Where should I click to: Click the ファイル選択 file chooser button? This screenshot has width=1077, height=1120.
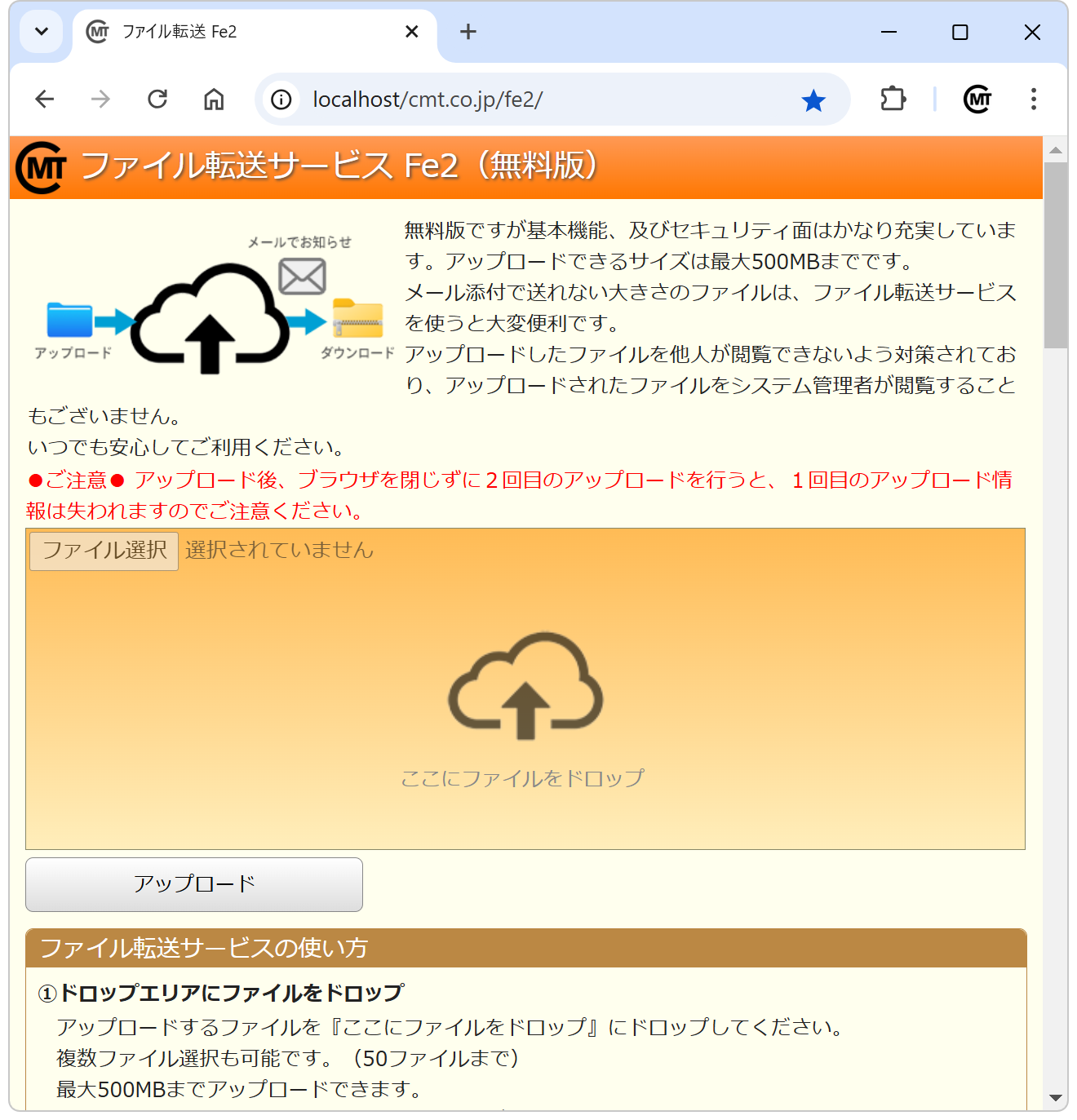coord(104,551)
